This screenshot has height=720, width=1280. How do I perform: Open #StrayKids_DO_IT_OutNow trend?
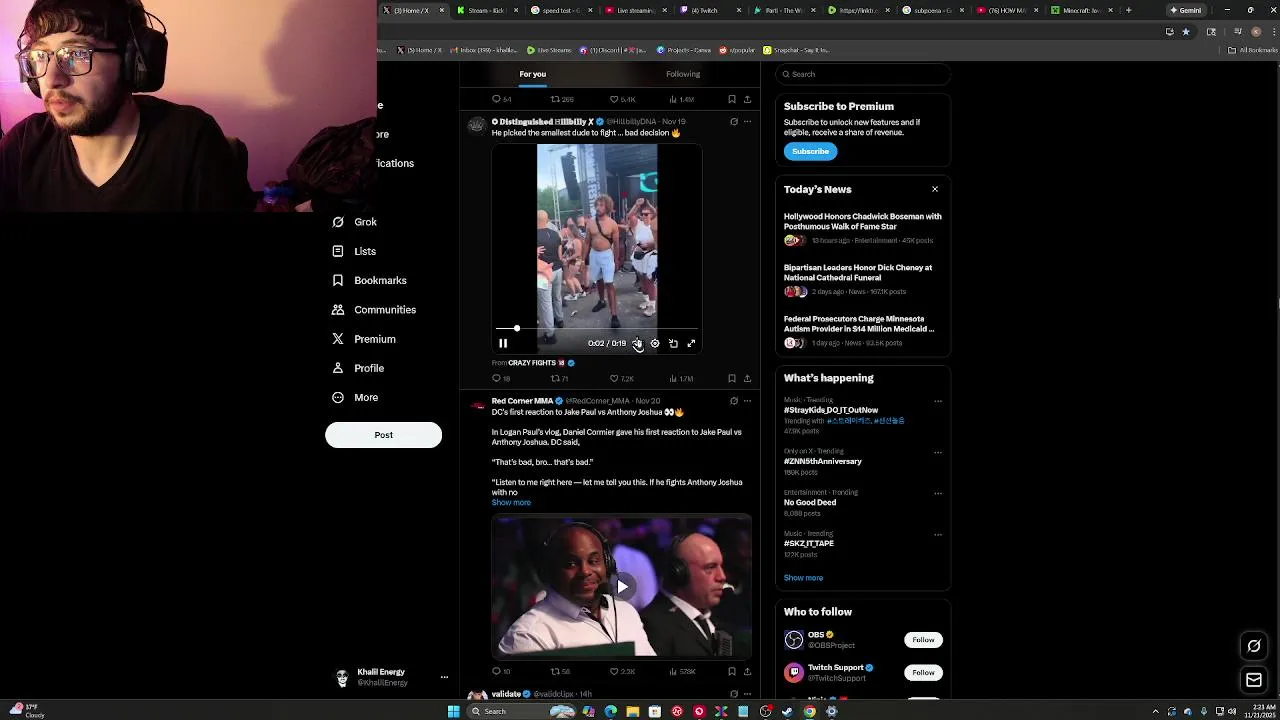point(831,410)
